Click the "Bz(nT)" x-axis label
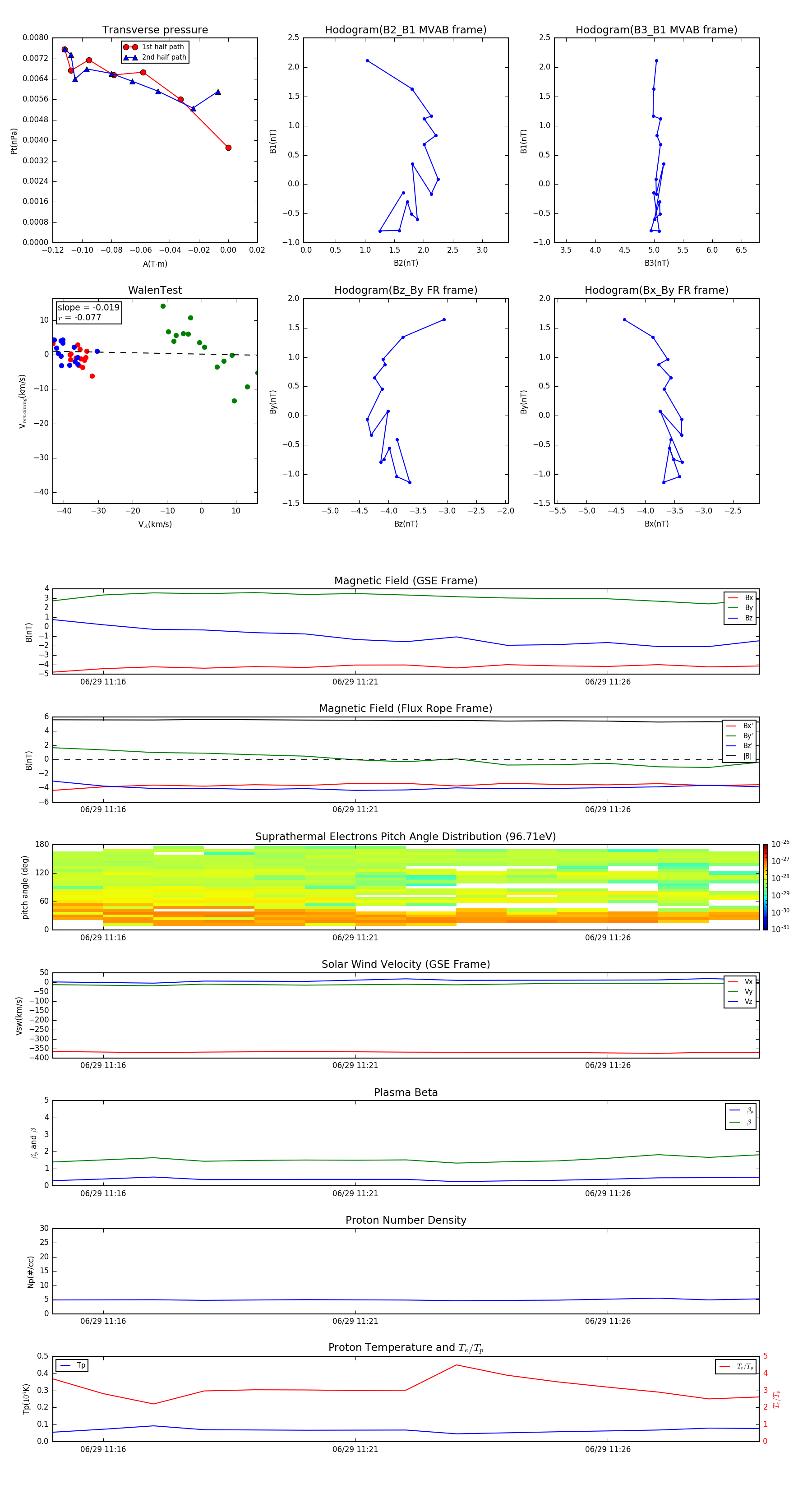 pyautogui.click(x=406, y=524)
